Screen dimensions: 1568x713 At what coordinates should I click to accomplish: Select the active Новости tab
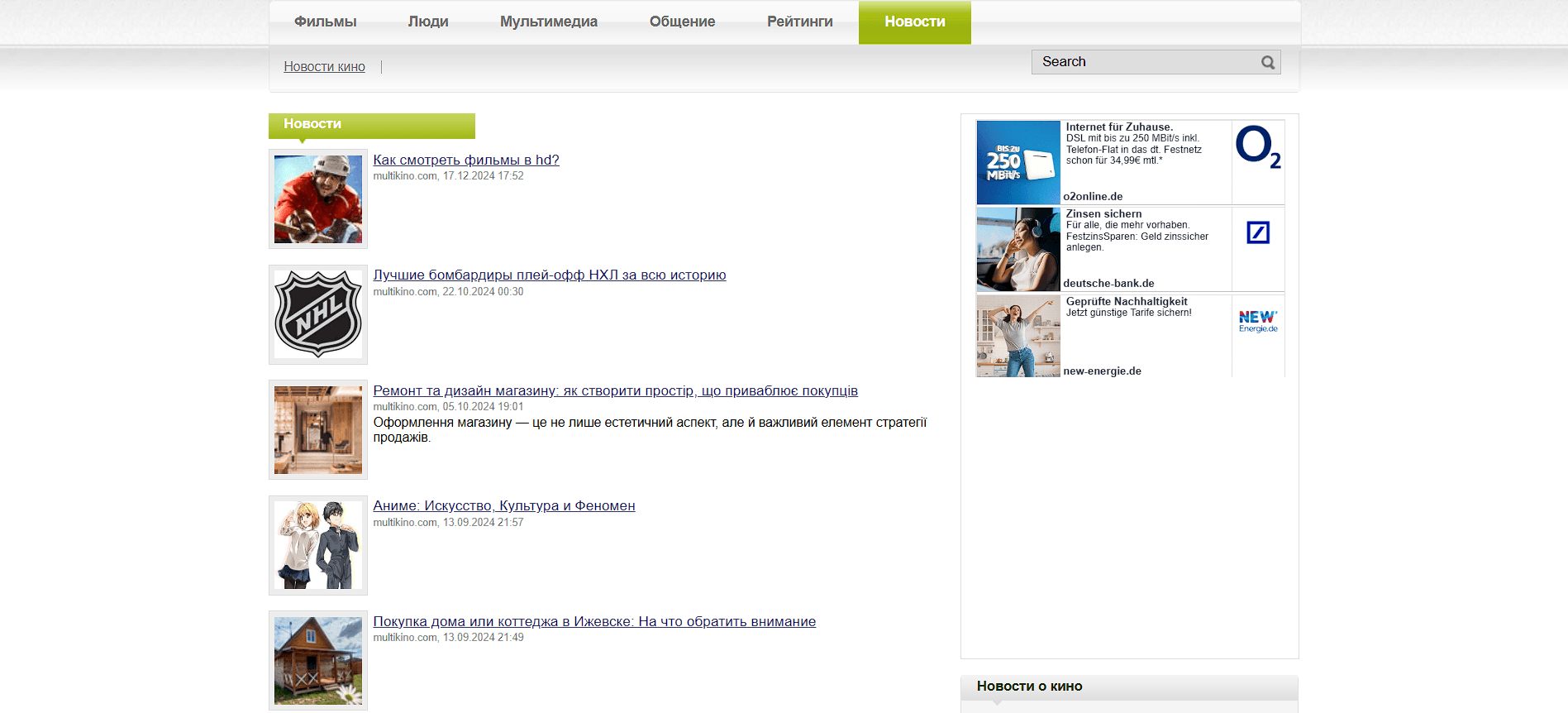point(915,22)
